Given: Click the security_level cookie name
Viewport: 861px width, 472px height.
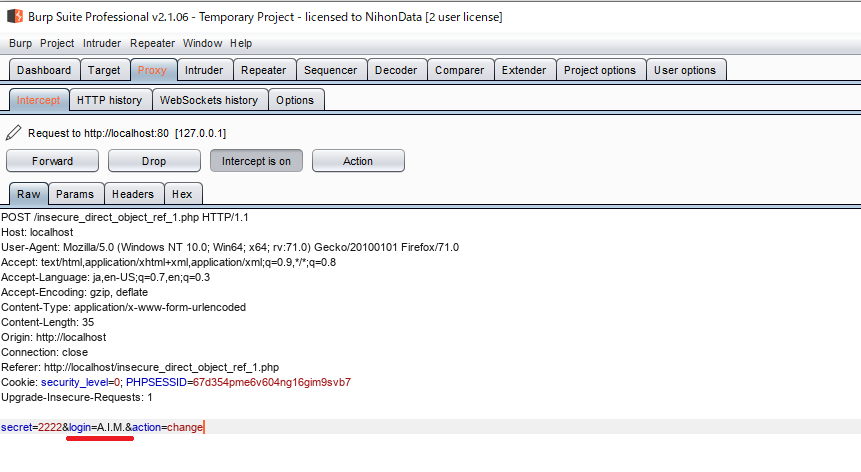Looking at the screenshot, I should [74, 382].
